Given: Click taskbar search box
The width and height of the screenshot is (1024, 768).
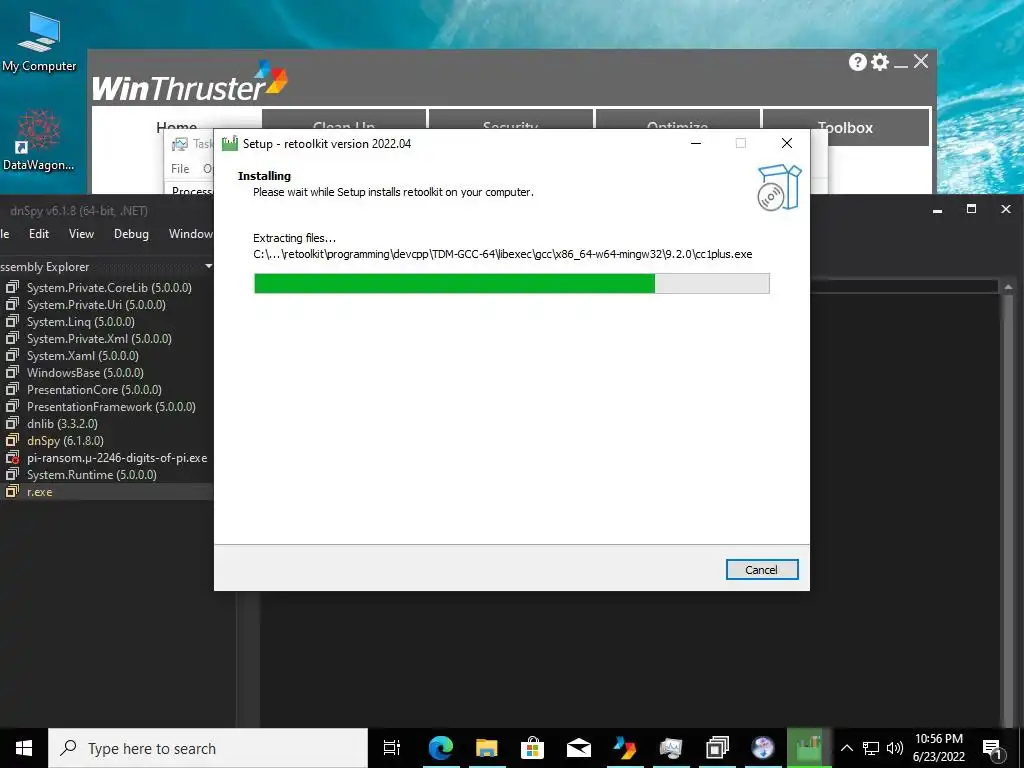Looking at the screenshot, I should 208,748.
